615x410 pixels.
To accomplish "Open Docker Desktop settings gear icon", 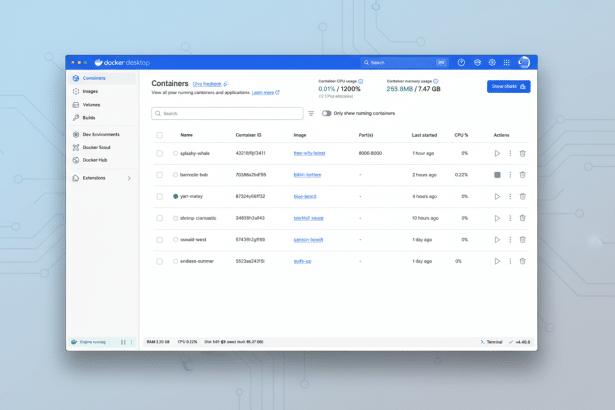I will [x=492, y=62].
